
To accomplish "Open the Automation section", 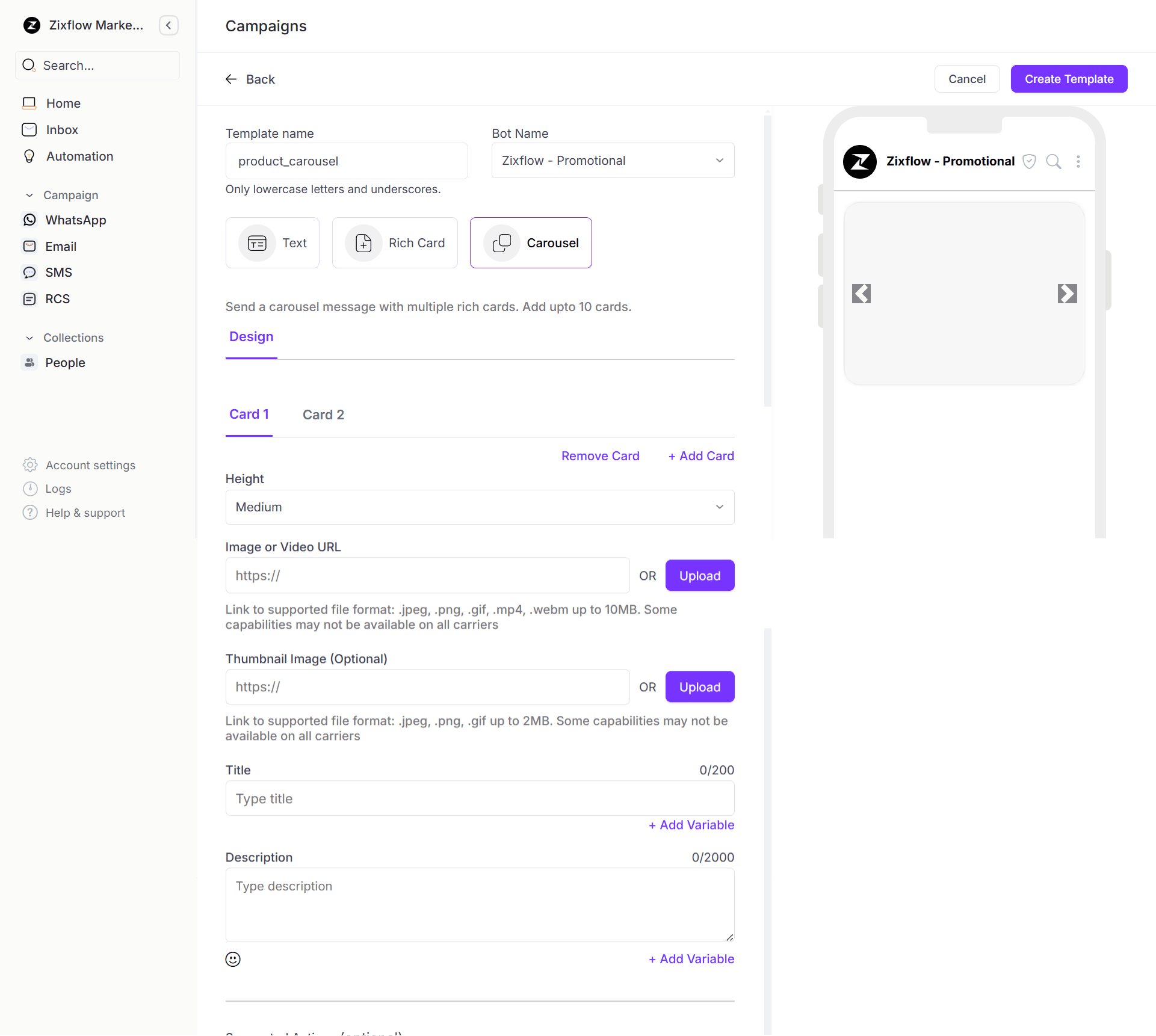I will click(79, 156).
